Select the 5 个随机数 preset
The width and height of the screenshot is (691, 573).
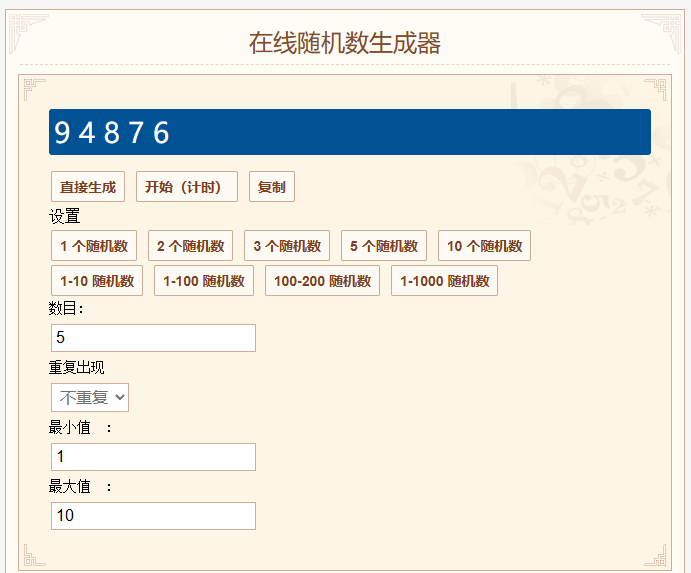(383, 246)
